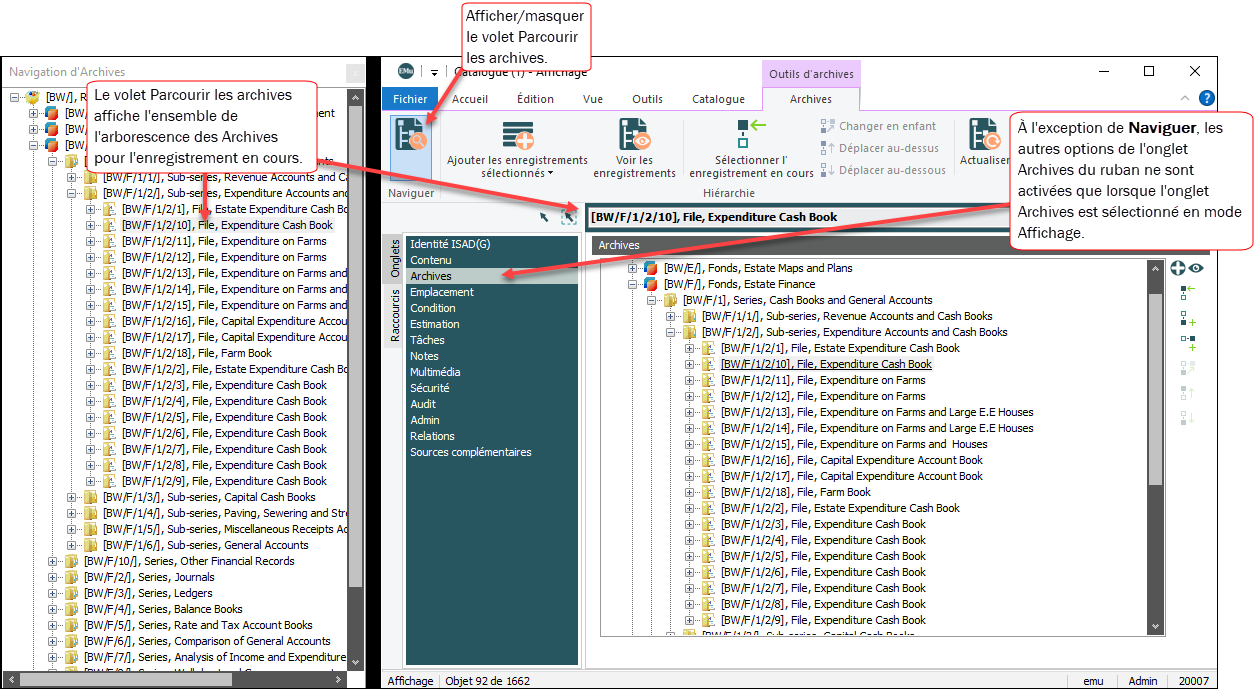Image resolution: width=1258 pixels, height=689 pixels.
Task: Open the Quick Access toolbar dropdown arrow
Action: [435, 72]
